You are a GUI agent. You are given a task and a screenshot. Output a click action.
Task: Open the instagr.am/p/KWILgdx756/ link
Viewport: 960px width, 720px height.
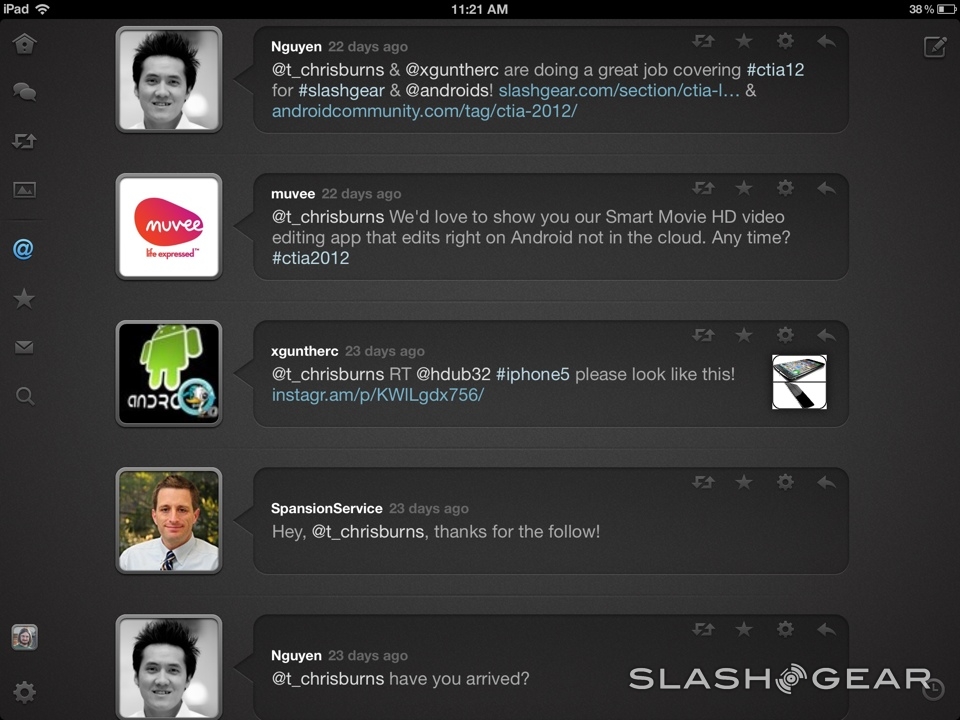(x=377, y=395)
